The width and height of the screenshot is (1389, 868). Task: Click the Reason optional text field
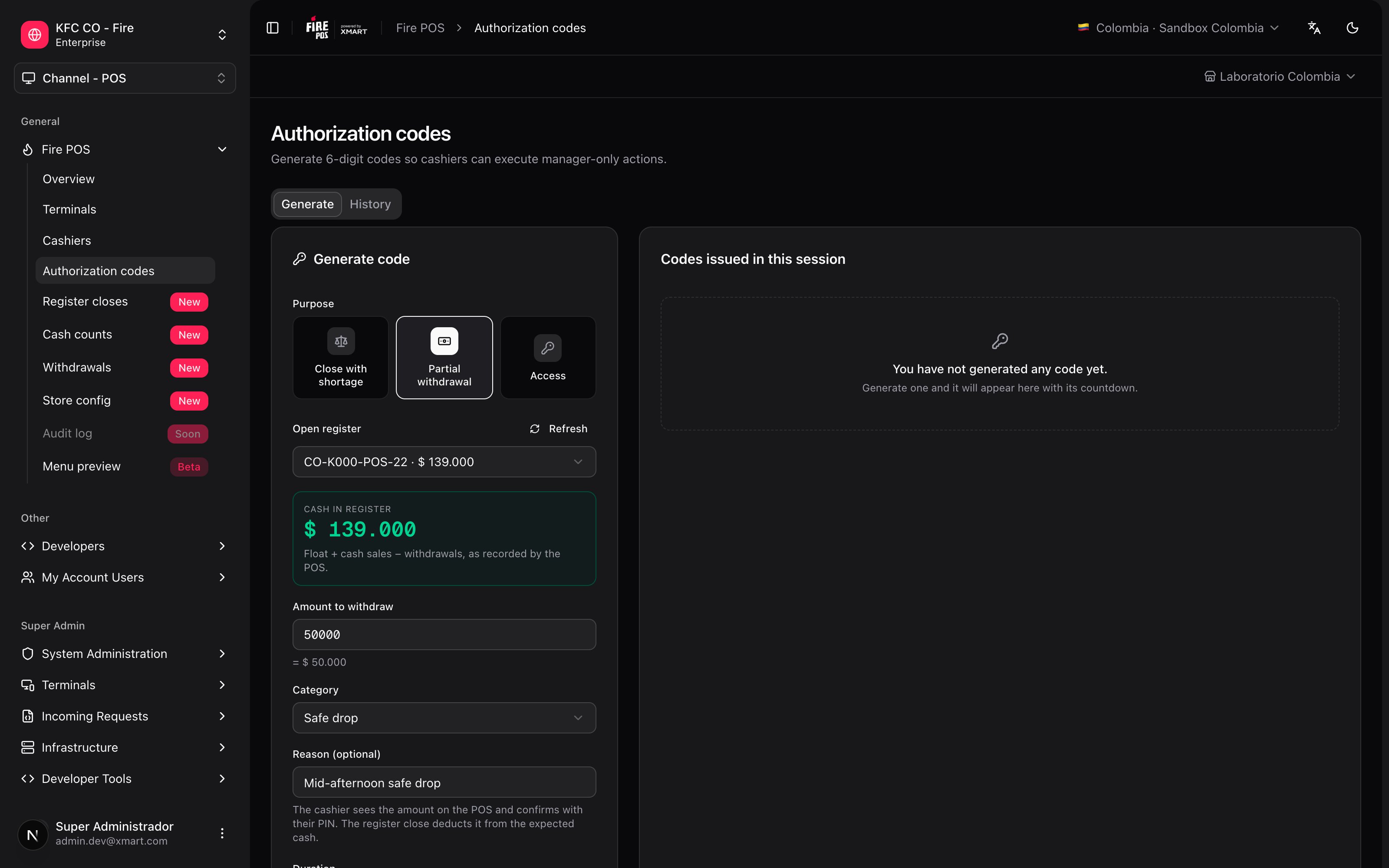coord(444,782)
